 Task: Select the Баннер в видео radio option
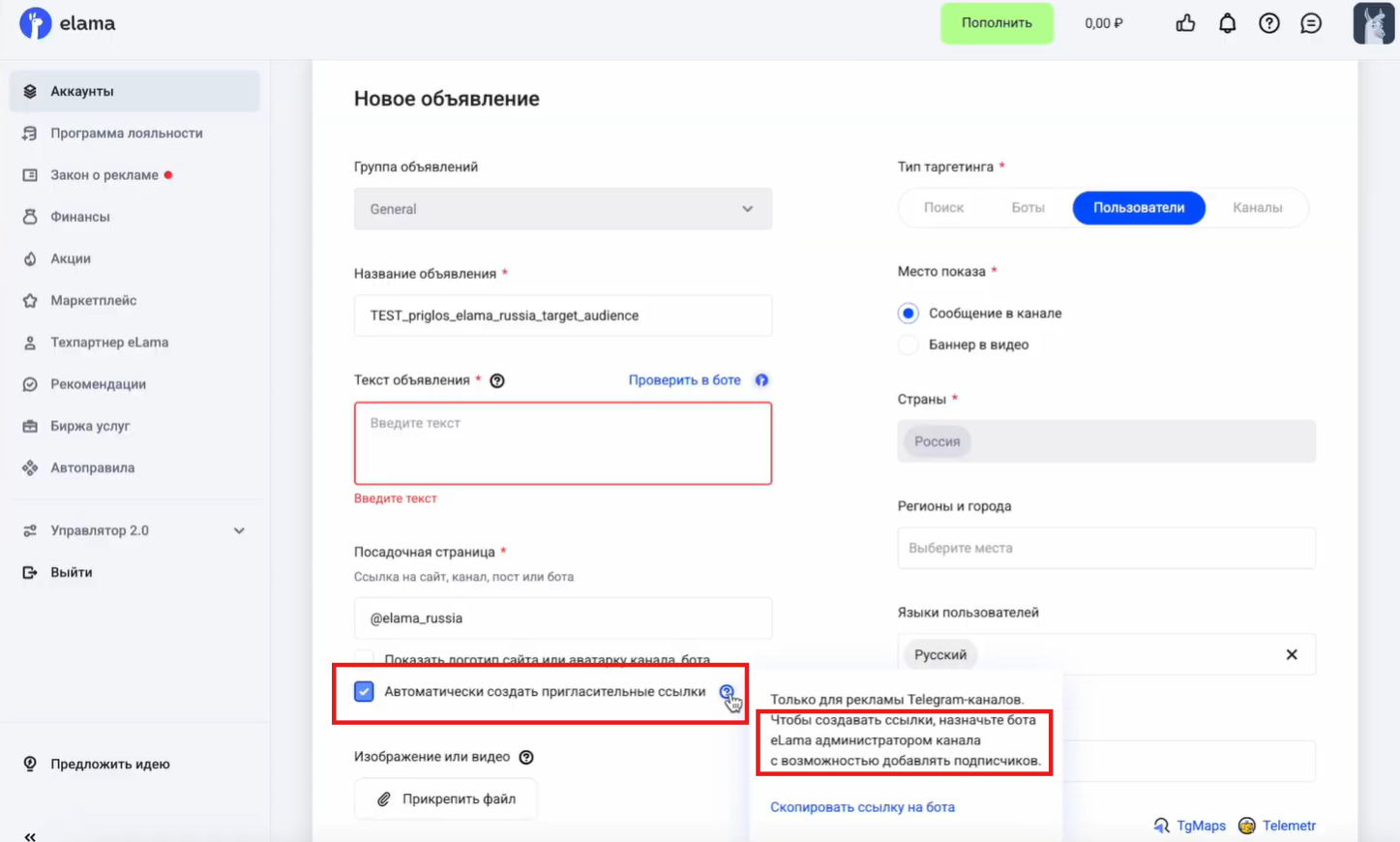[x=908, y=345]
